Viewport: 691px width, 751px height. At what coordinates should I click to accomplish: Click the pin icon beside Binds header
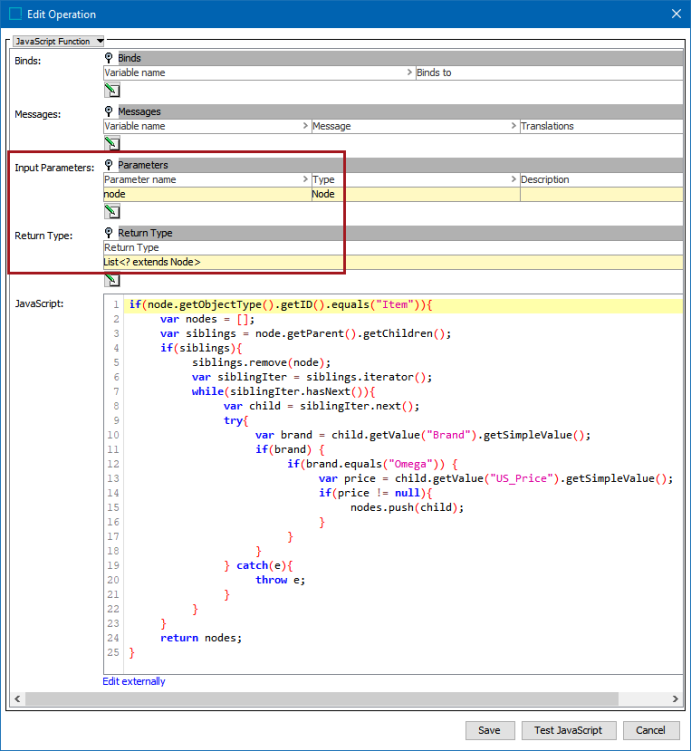point(109,58)
